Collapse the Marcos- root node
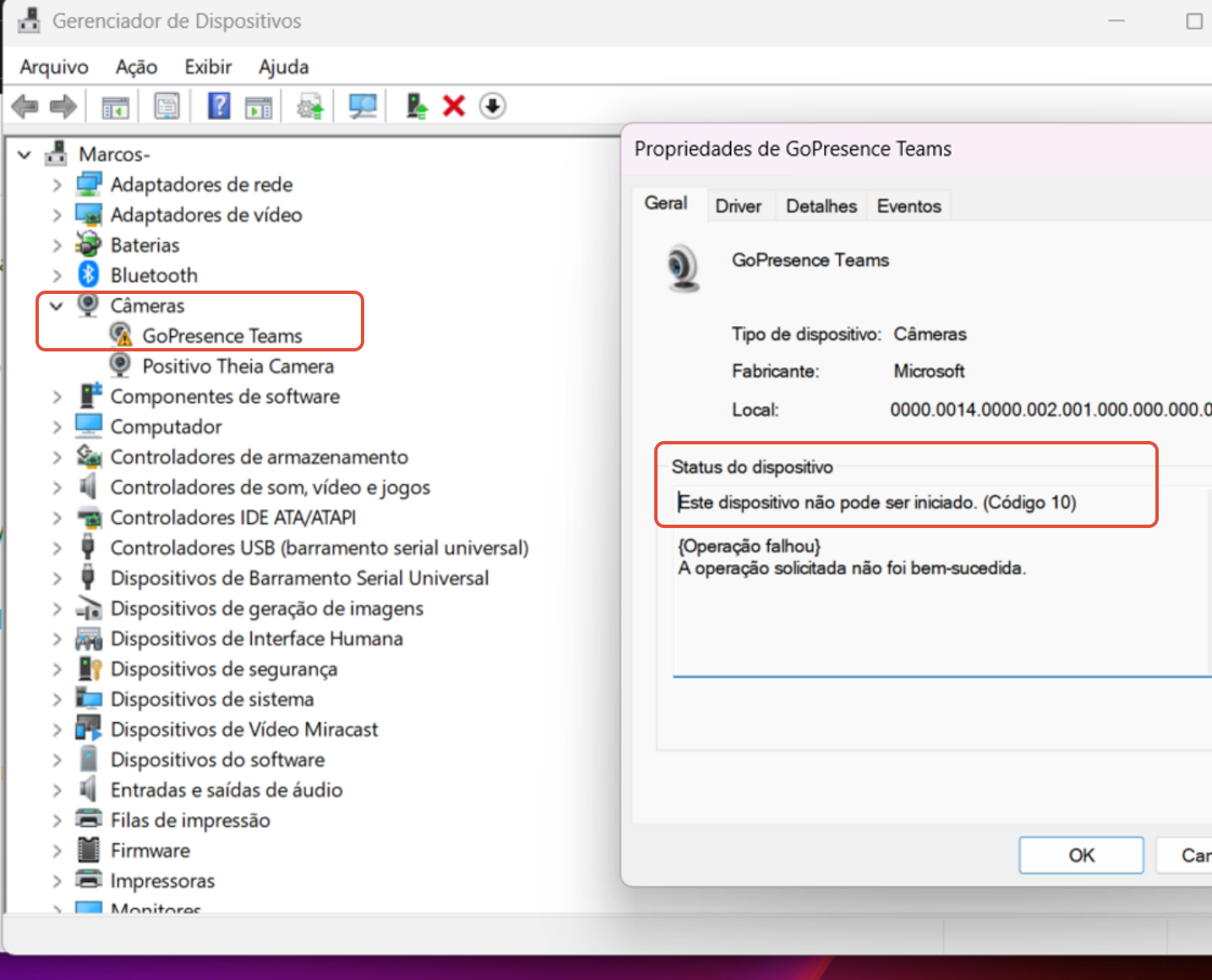Image resolution: width=1212 pixels, height=980 pixels. point(25,155)
